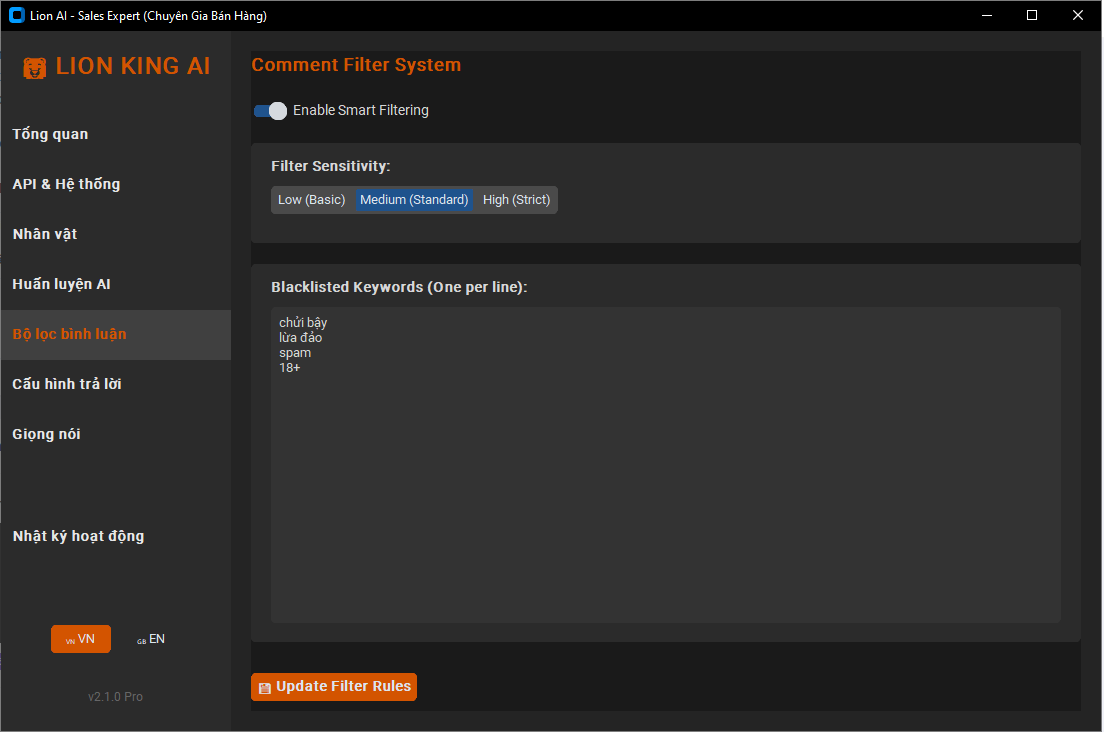The image size is (1104, 732).
Task: View Nhật ký hoạt động log
Action: (78, 536)
